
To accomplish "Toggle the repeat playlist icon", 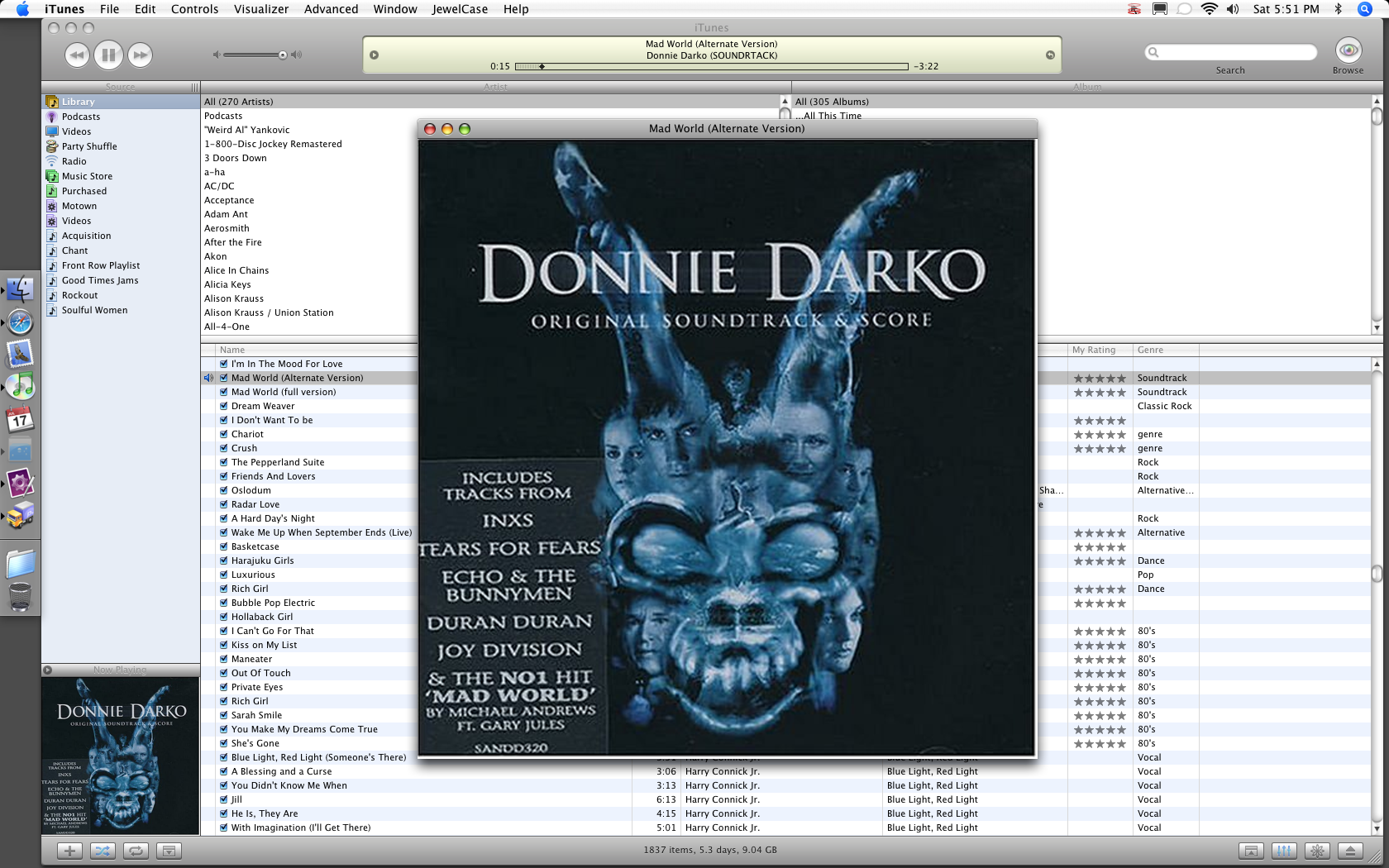I will [x=136, y=851].
